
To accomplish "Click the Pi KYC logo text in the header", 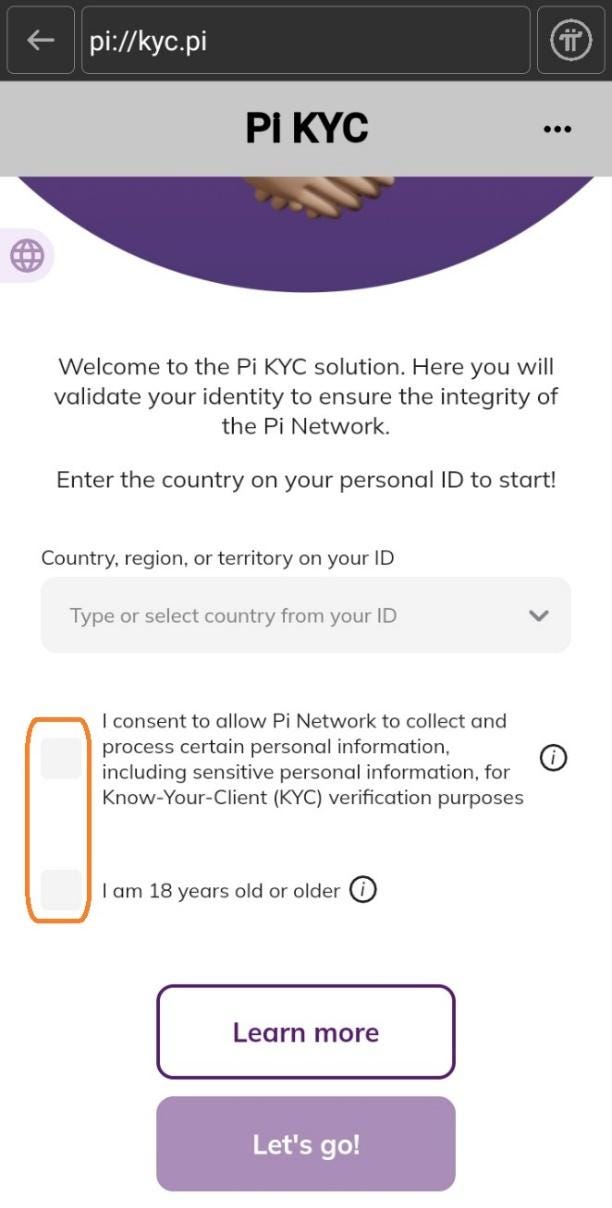I will (x=306, y=128).
